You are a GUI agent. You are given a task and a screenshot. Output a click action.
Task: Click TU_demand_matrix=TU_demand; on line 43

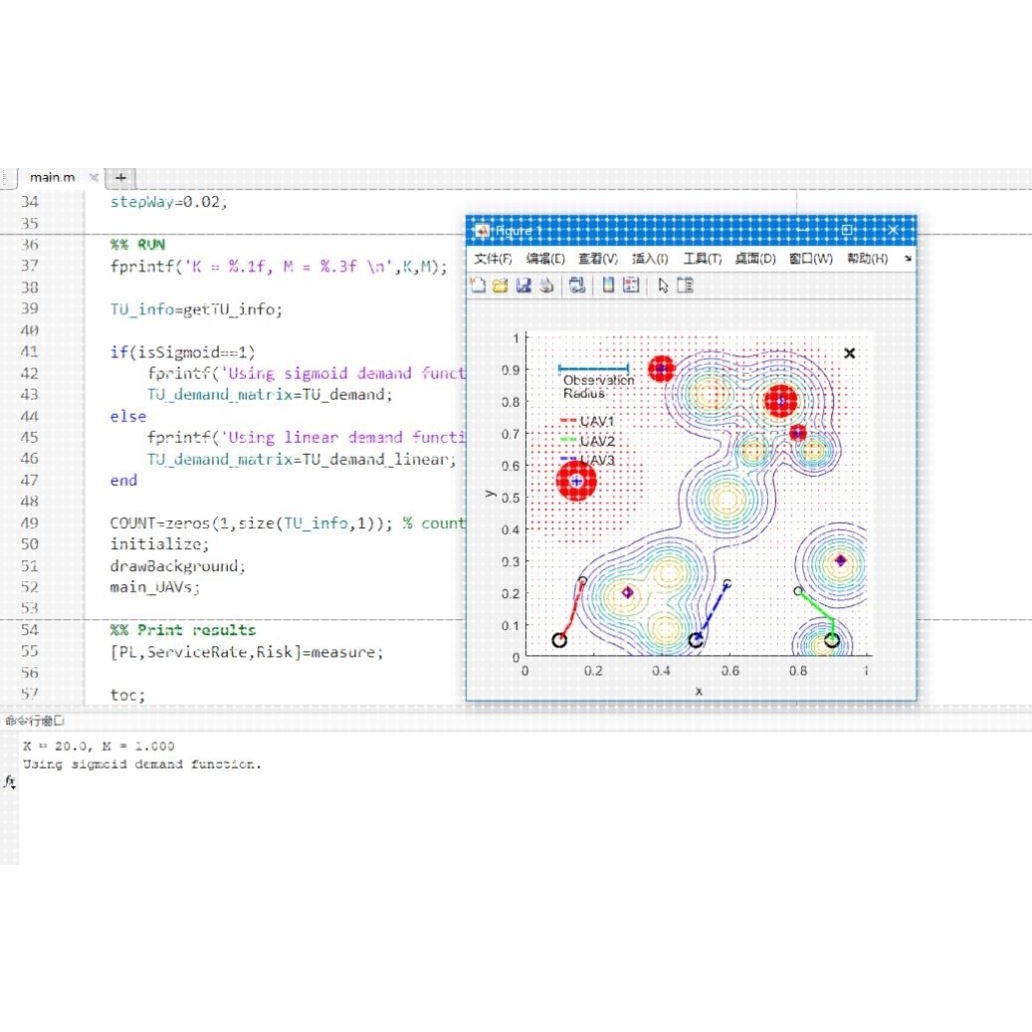[270, 394]
